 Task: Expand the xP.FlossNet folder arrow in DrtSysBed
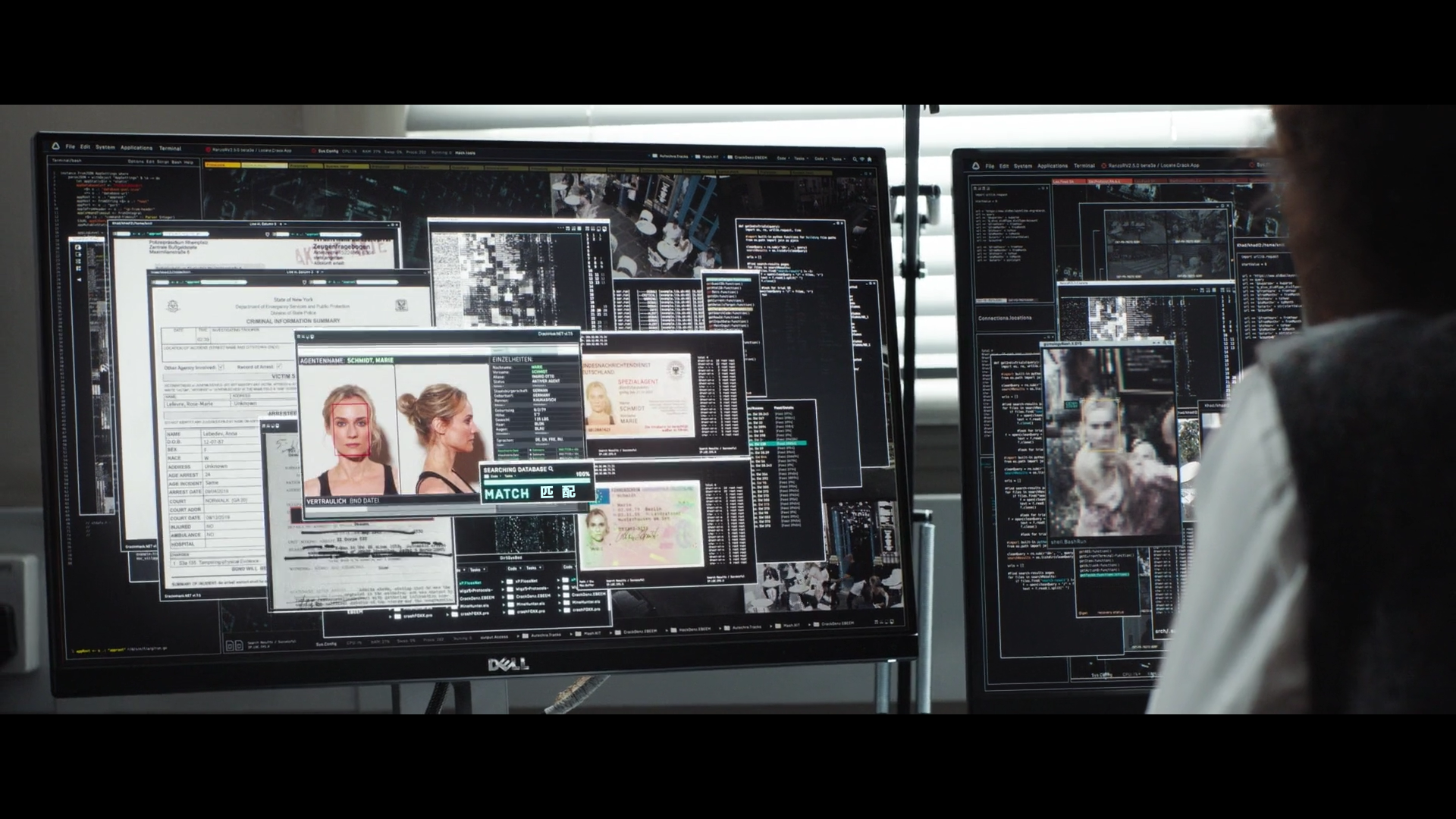click(x=502, y=582)
